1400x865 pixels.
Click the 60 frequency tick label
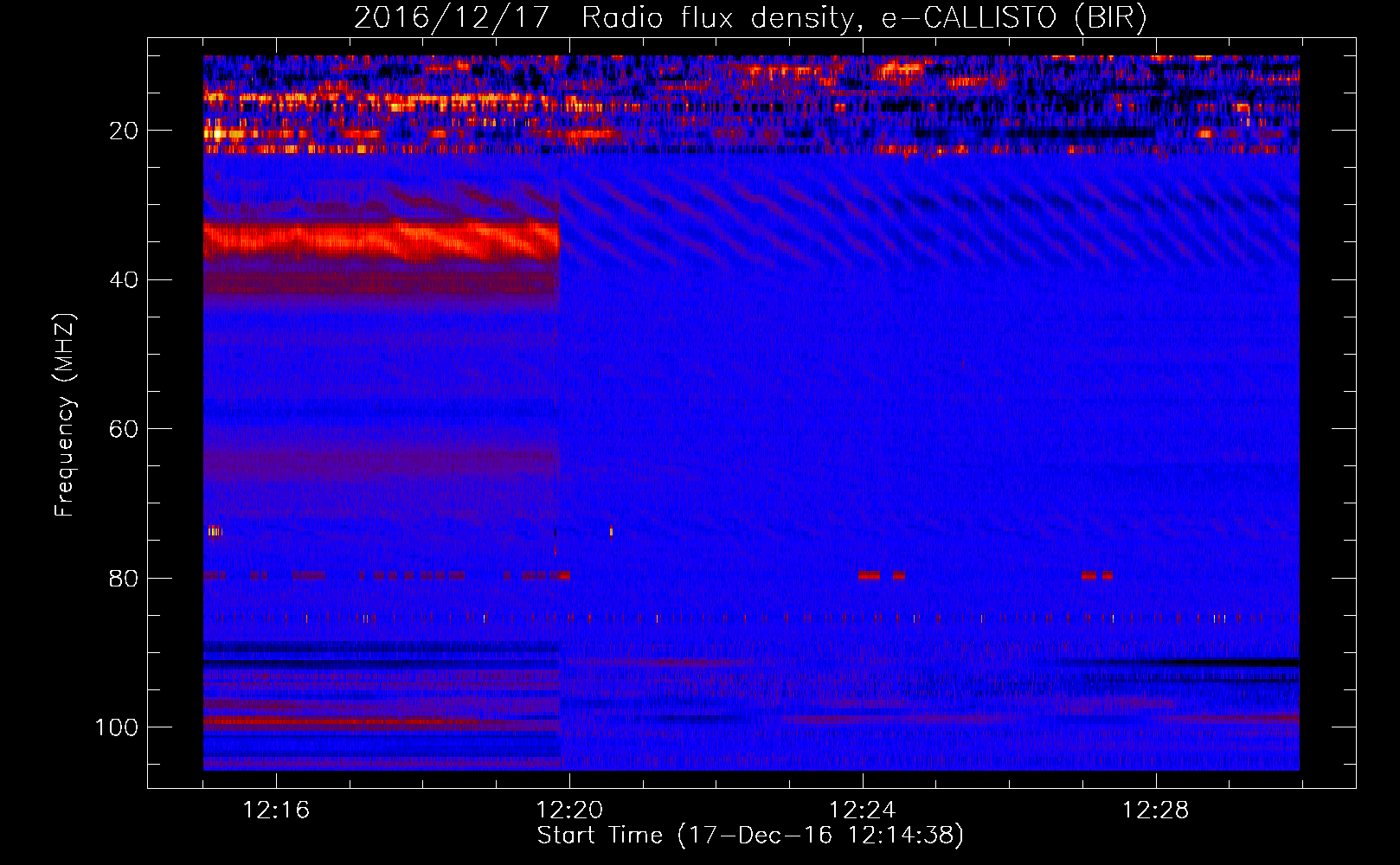point(124,430)
